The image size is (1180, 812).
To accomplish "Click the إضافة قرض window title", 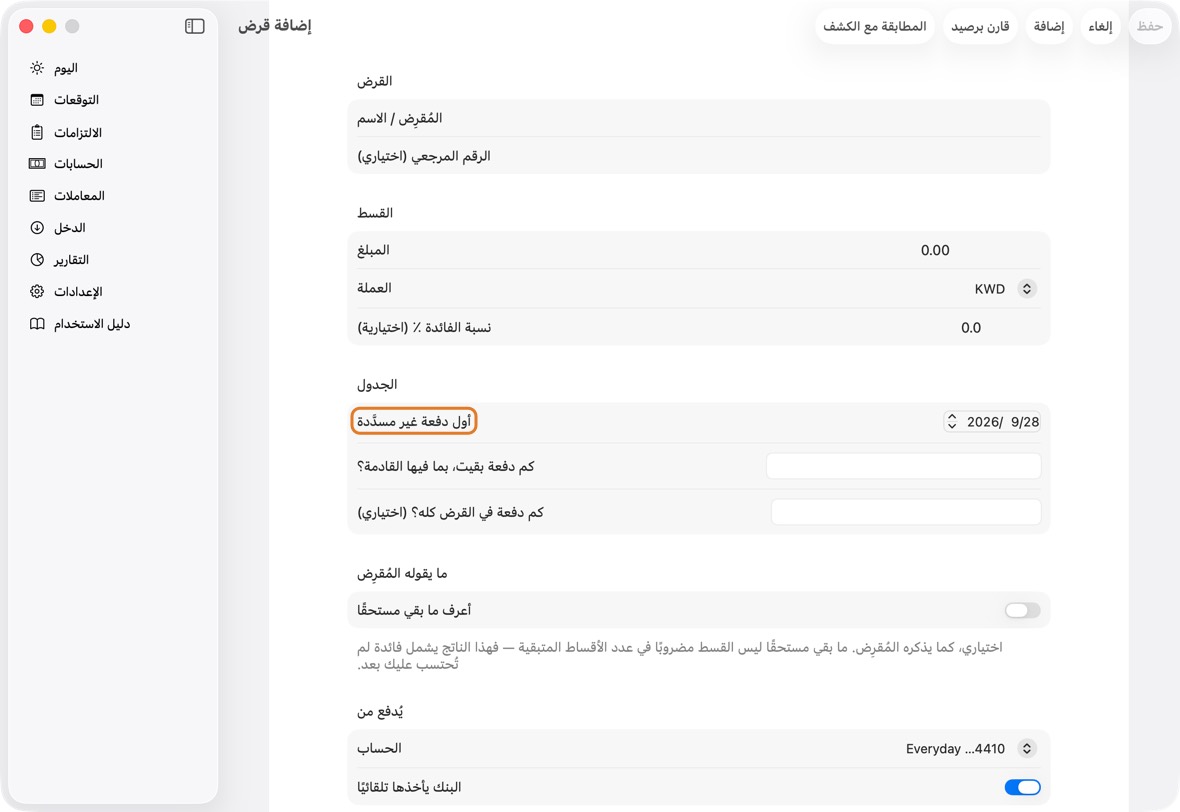I will tap(275, 26).
